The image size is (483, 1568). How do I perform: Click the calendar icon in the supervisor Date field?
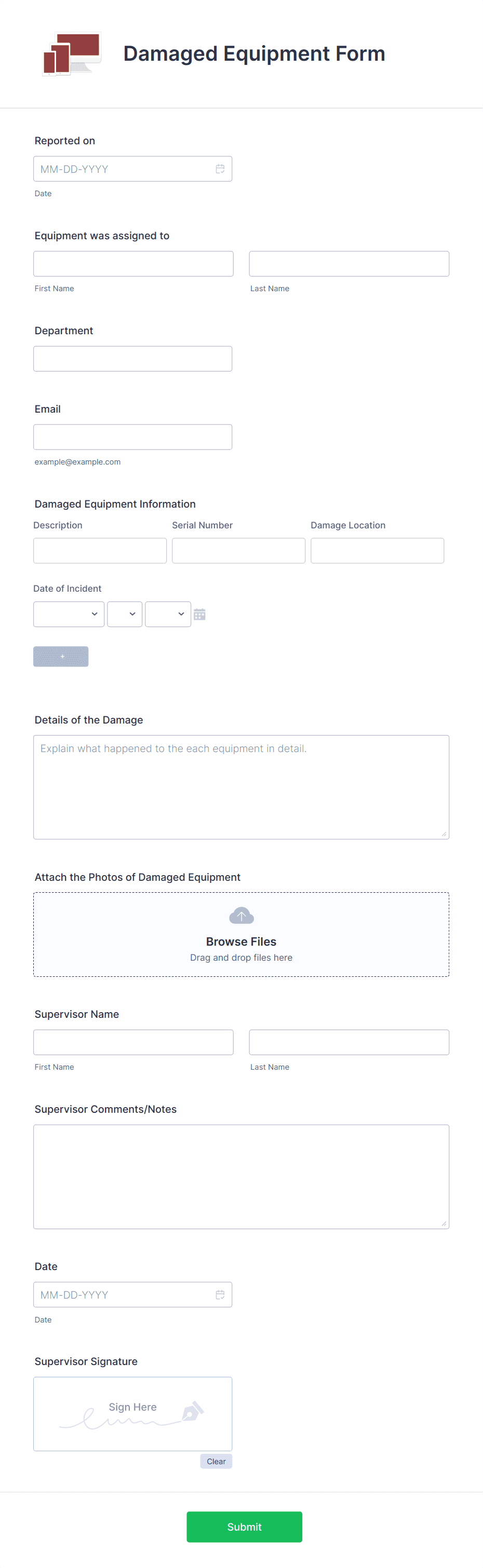[220, 1294]
